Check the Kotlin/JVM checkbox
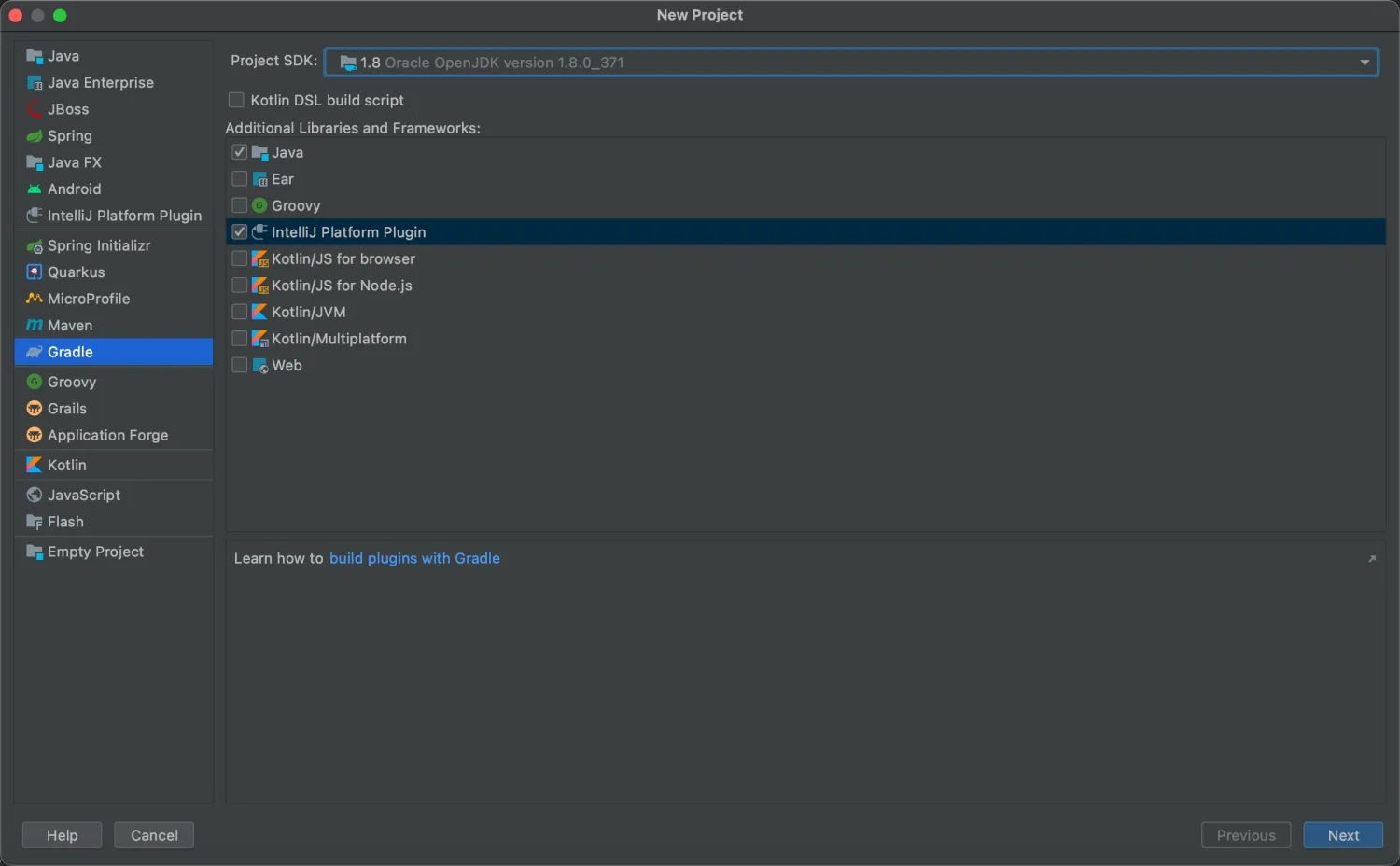 [x=240, y=312]
